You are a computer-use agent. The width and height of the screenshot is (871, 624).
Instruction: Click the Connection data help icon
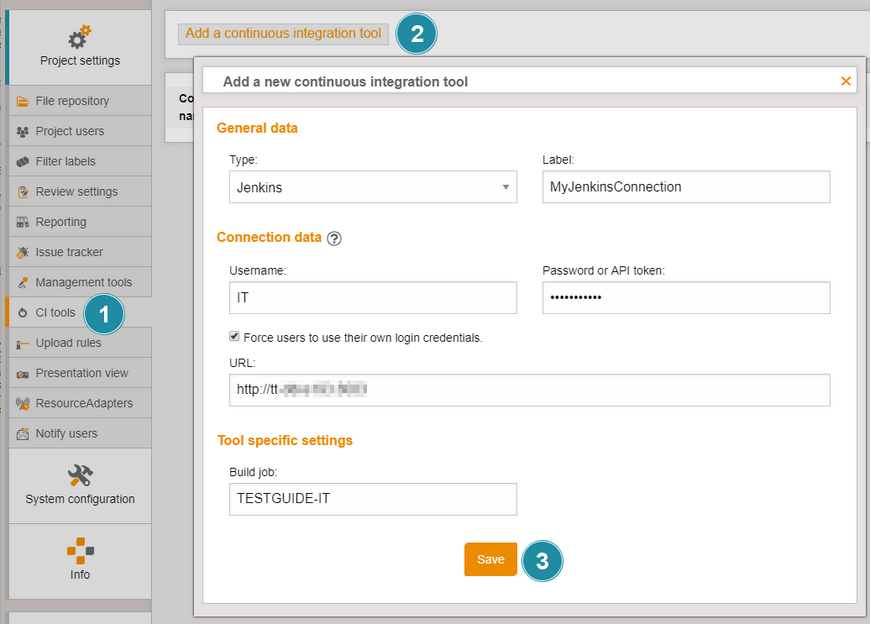[334, 238]
